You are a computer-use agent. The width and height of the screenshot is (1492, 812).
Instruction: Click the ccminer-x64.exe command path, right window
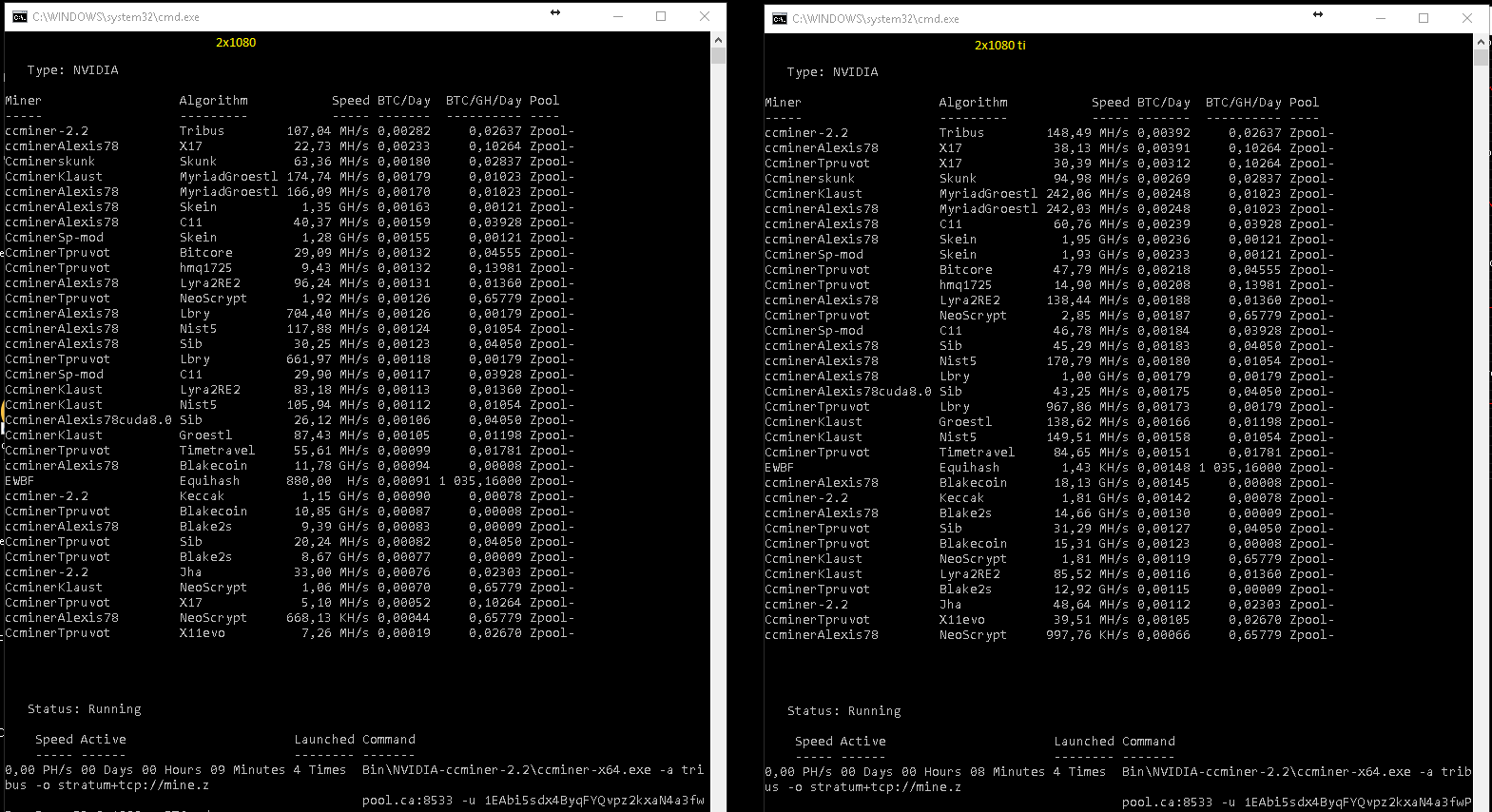(1267, 772)
